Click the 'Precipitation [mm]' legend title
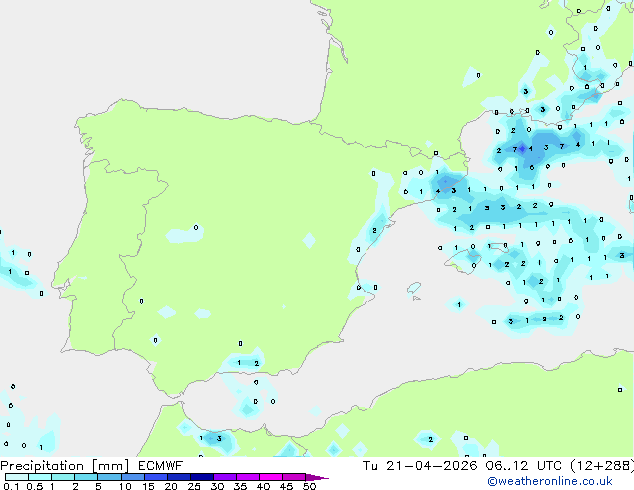The width and height of the screenshot is (634, 490). 65,466
